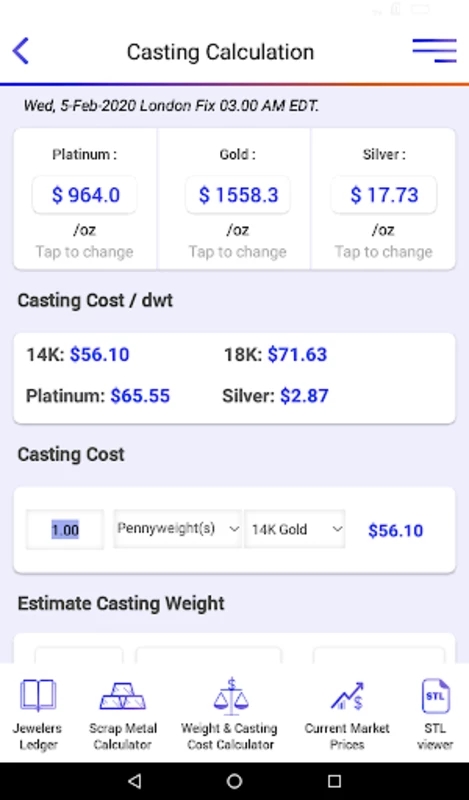This screenshot has height=800, width=469.
Task: Open Current Market Prices chart icon
Action: point(347,696)
